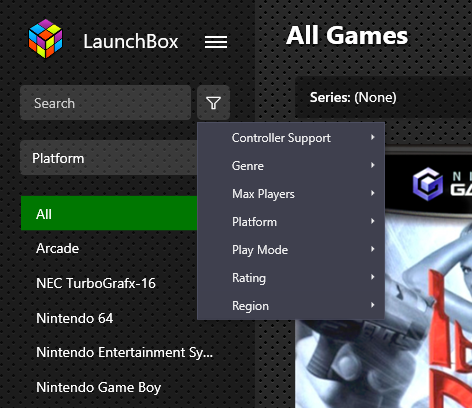Select All in the platform list

109,213
